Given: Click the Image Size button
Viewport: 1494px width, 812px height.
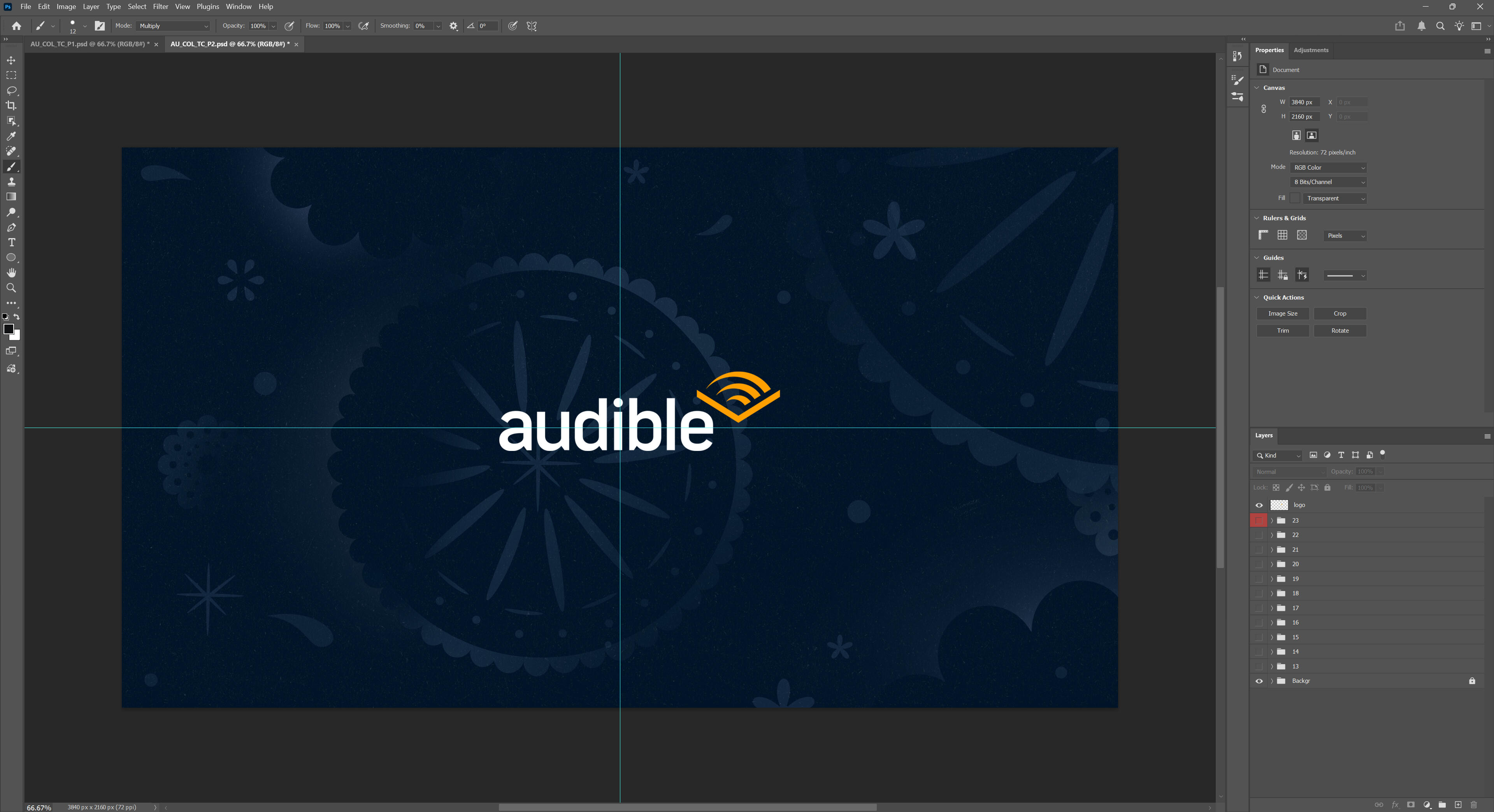Looking at the screenshot, I should [x=1282, y=314].
